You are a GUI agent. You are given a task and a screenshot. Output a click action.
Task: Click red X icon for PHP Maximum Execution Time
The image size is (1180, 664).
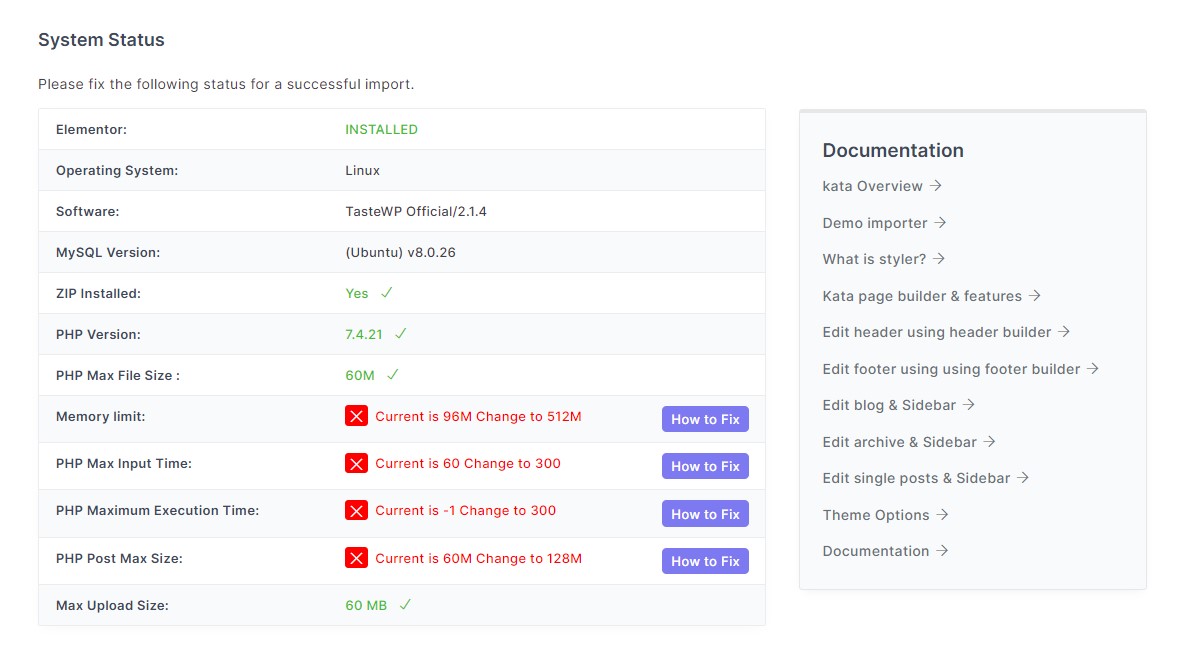tap(356, 510)
